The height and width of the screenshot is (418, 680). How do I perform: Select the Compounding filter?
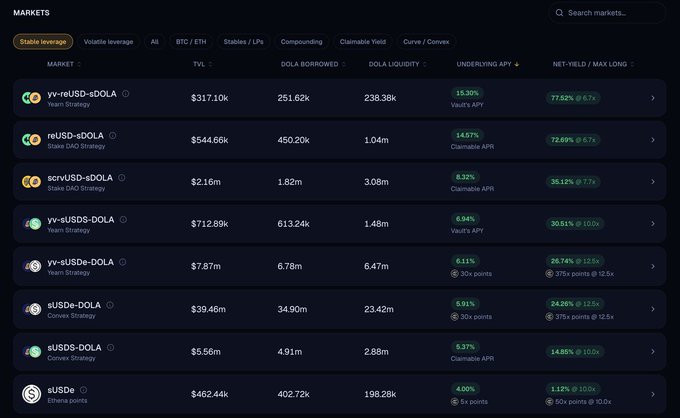coord(301,42)
